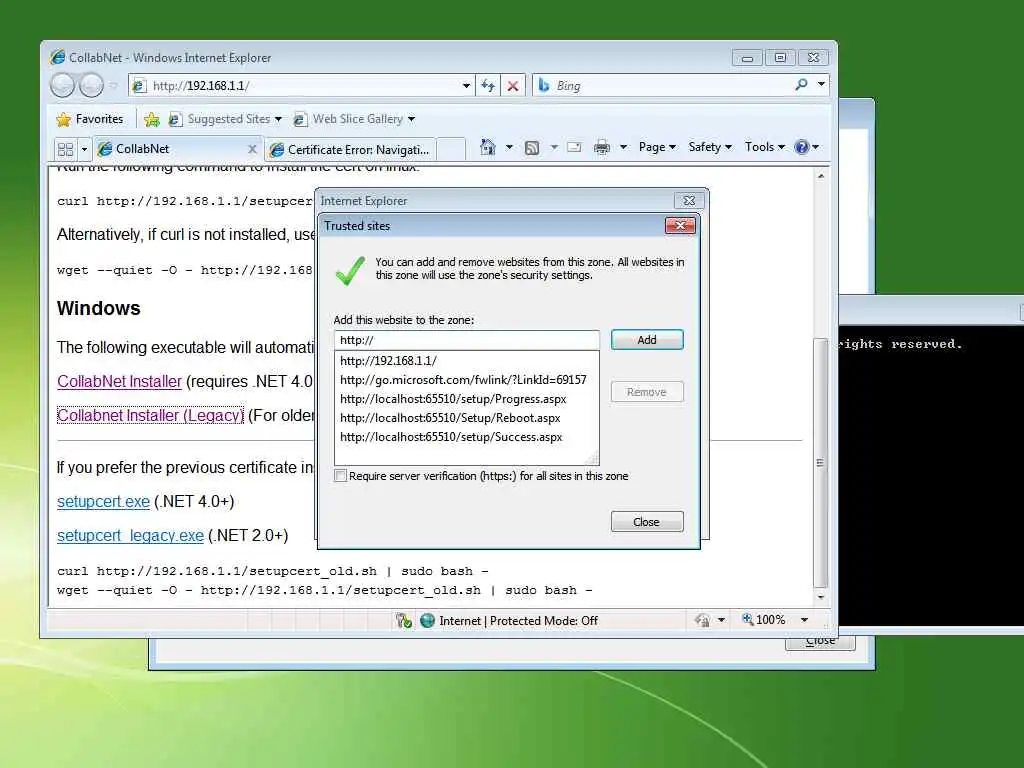Click the Home page icon
This screenshot has width=1024, height=768.
pos(488,147)
